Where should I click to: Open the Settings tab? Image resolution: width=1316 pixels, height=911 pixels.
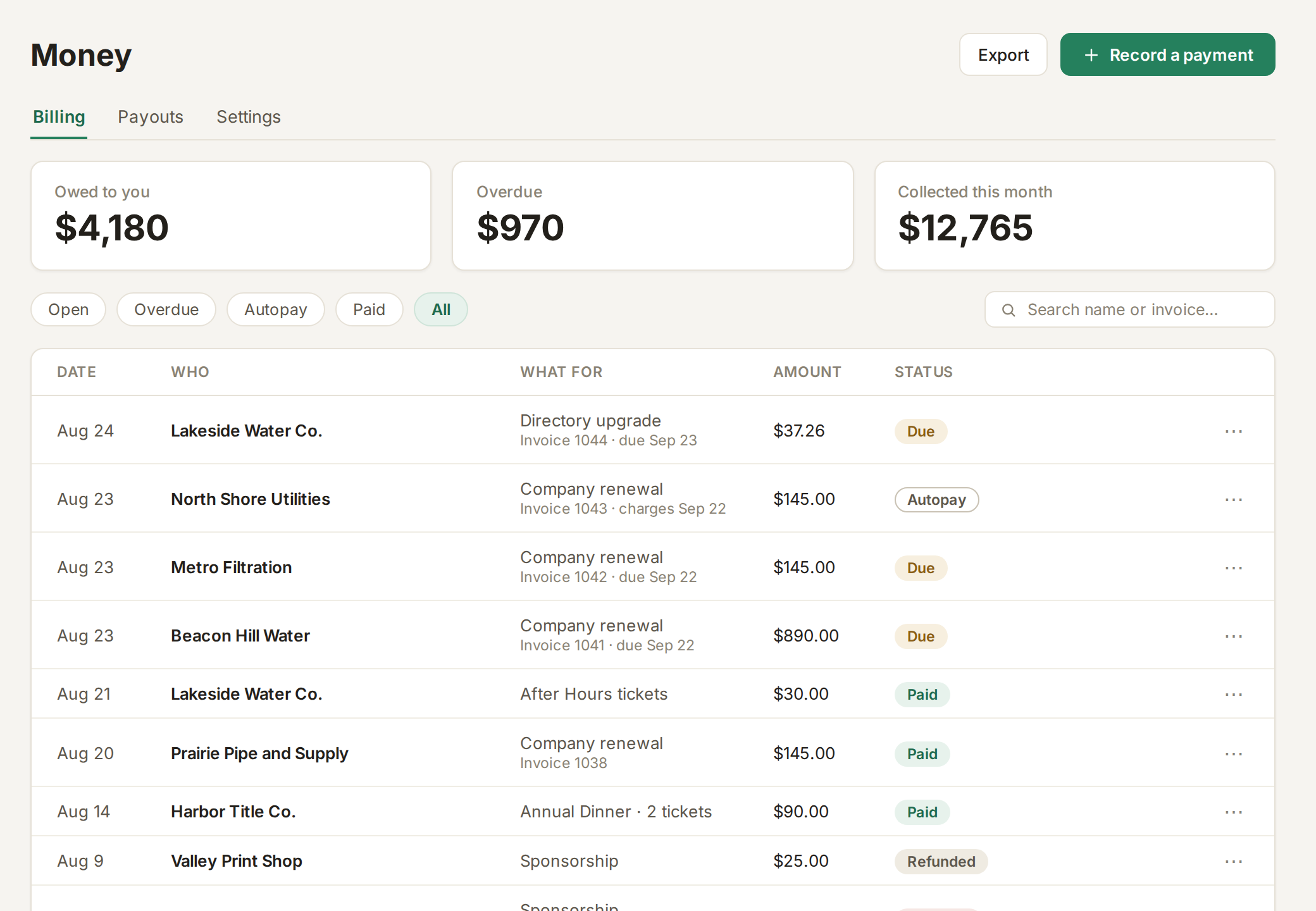click(249, 117)
